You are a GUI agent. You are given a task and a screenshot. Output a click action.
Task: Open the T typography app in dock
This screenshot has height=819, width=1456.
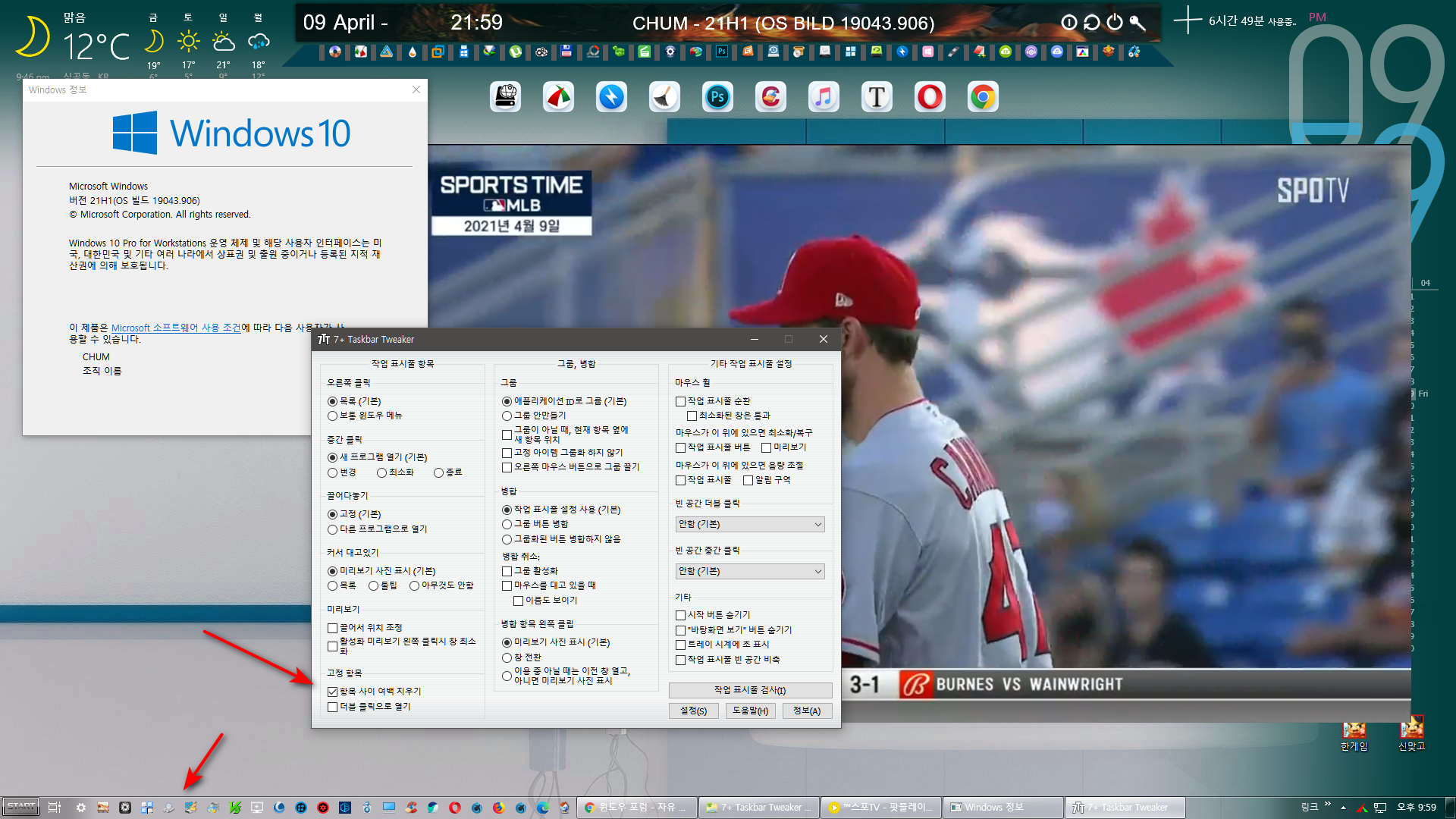[877, 97]
